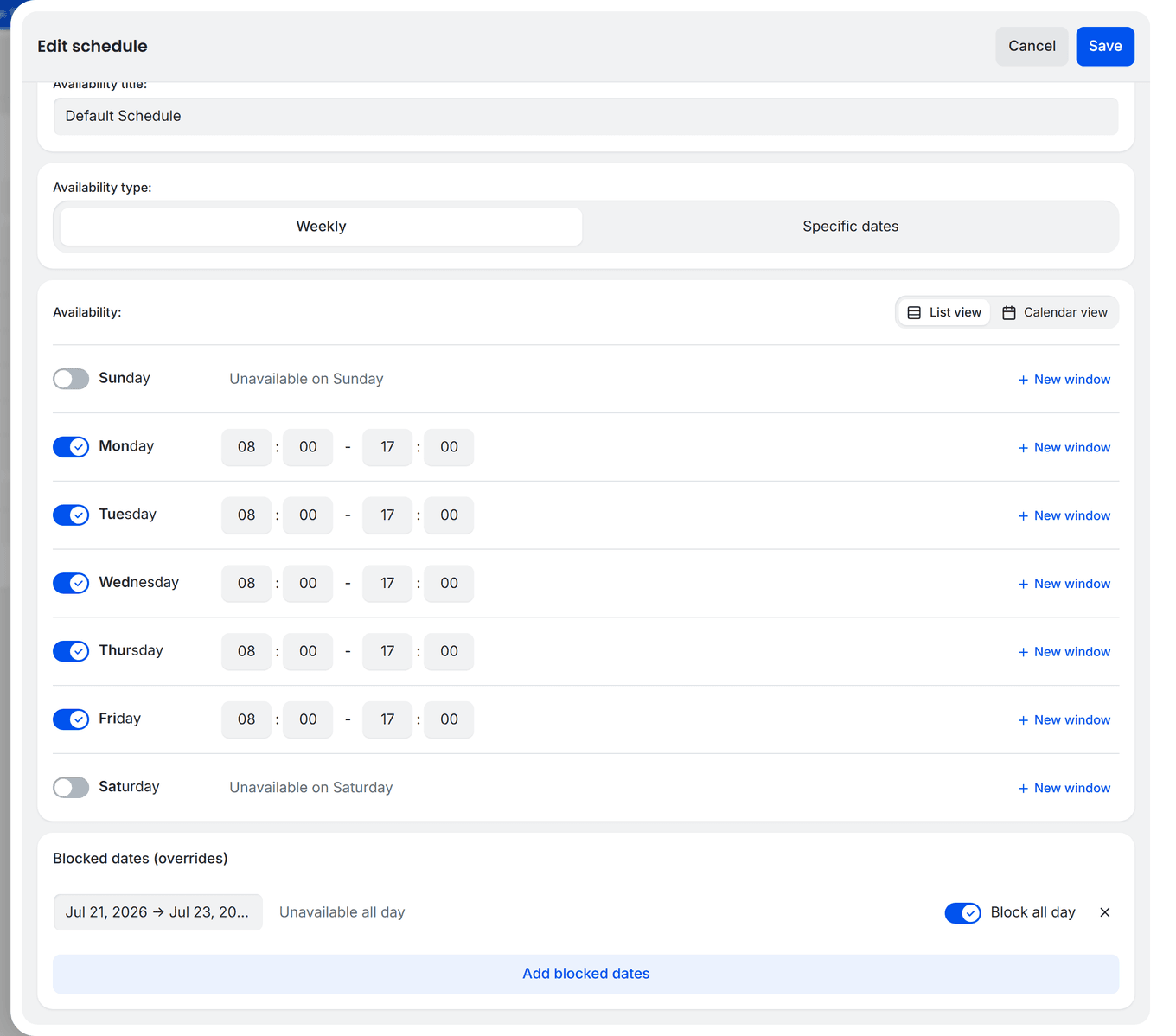Add a new window for Tuesday
This screenshot has height=1036, width=1176.
[x=1064, y=516]
